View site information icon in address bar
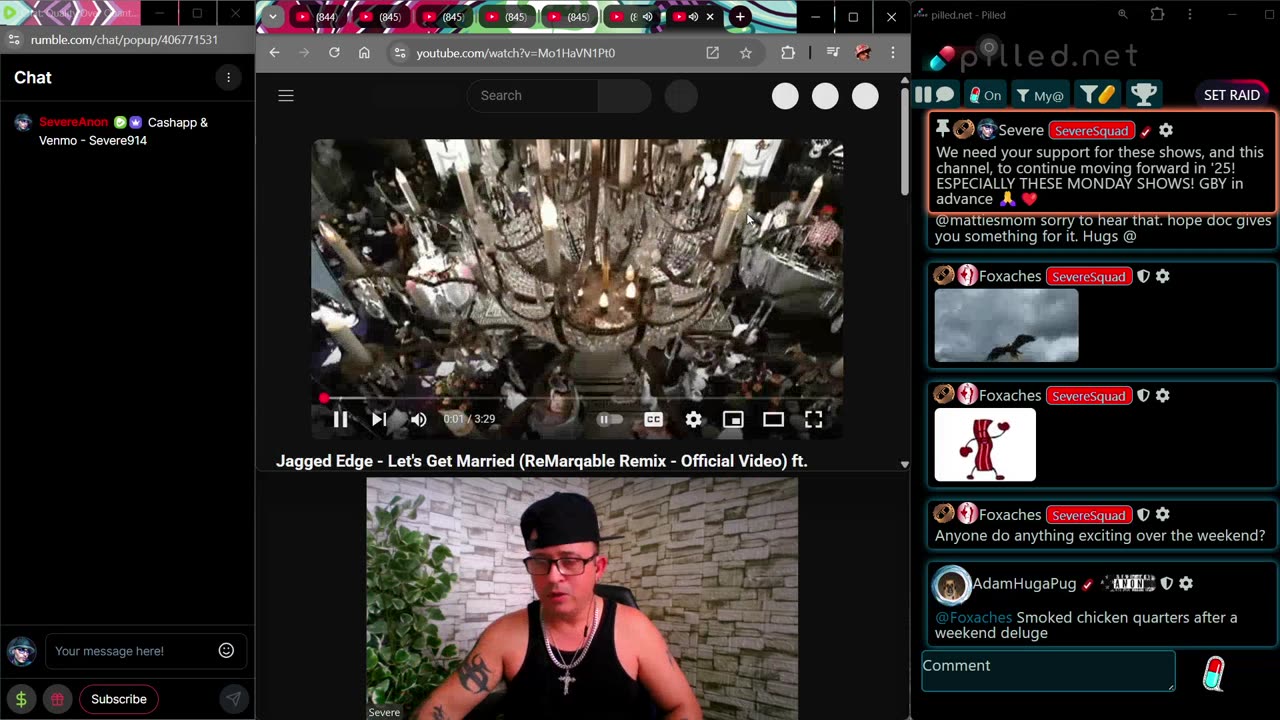1280x720 pixels. pyautogui.click(x=400, y=53)
